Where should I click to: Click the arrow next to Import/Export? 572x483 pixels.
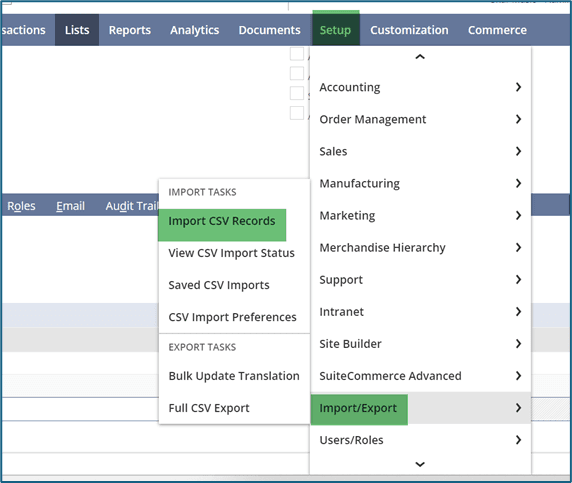tap(518, 408)
